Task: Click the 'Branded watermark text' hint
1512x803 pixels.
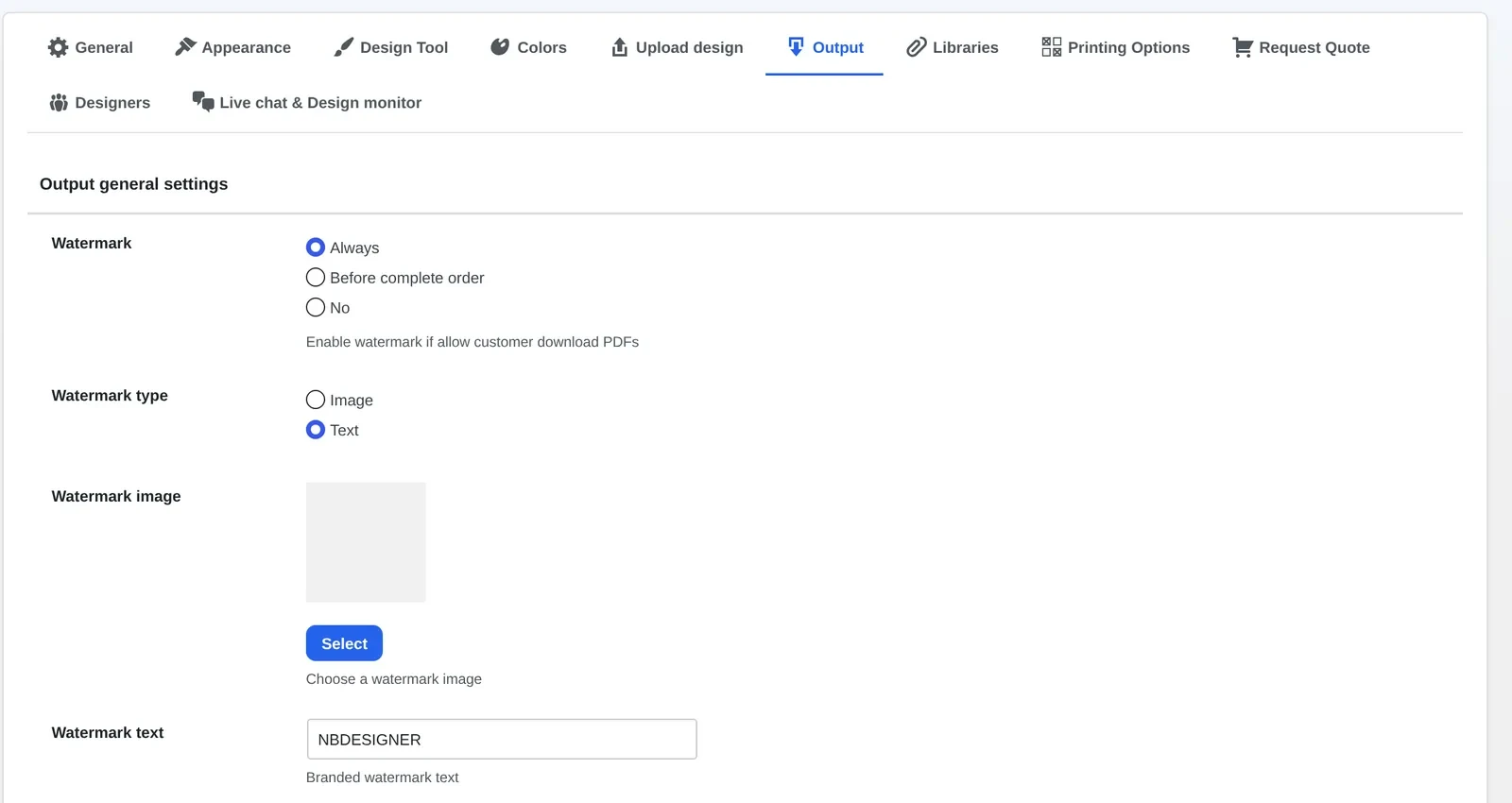Action: (x=383, y=777)
